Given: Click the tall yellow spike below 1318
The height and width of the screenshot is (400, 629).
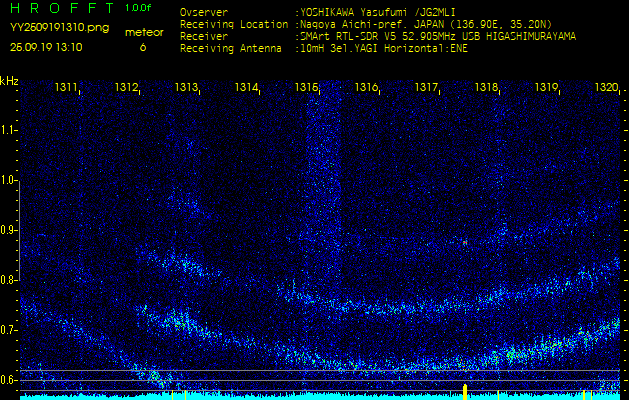Looking at the screenshot, I should click(465, 389).
